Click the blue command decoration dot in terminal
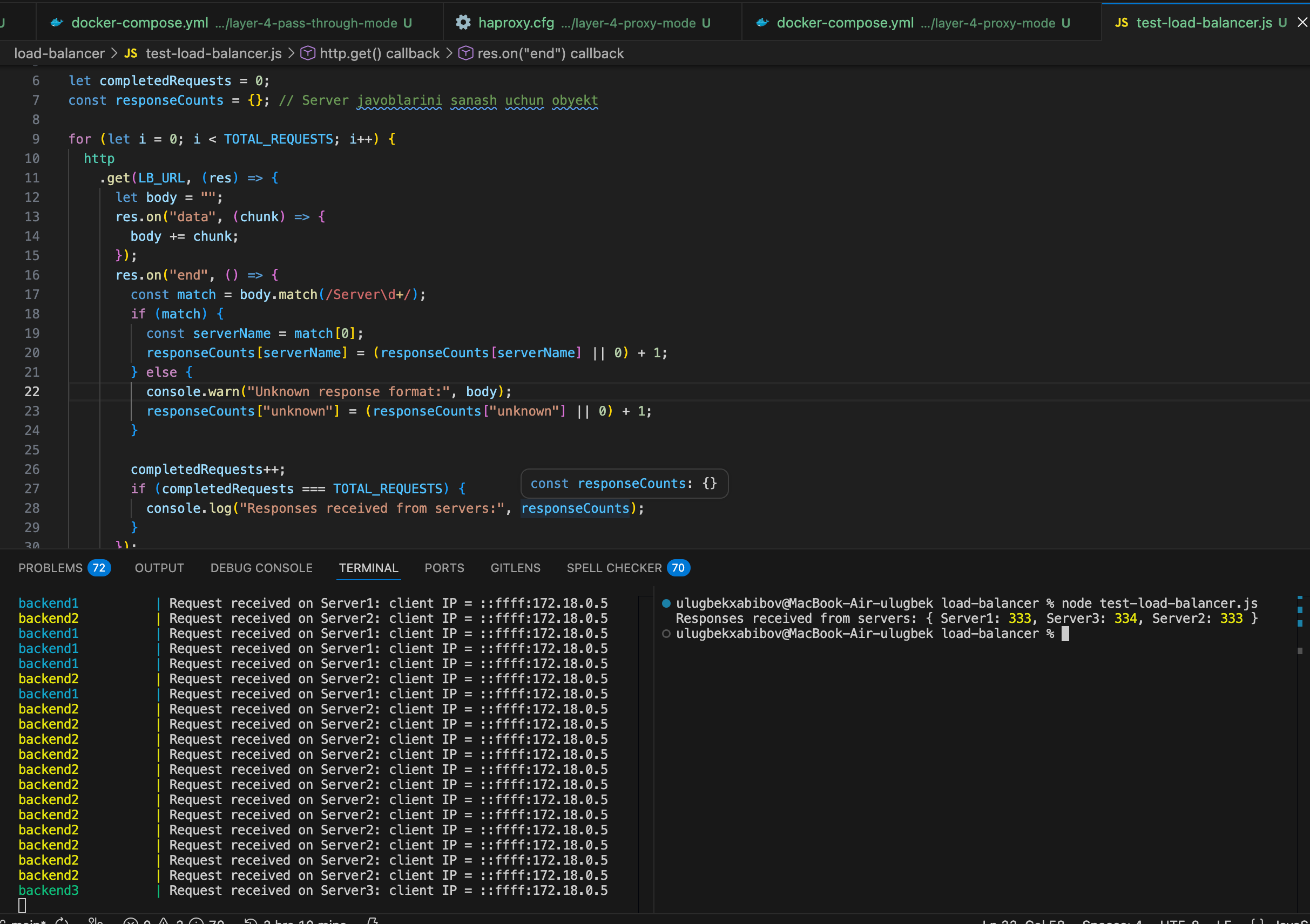 point(666,603)
